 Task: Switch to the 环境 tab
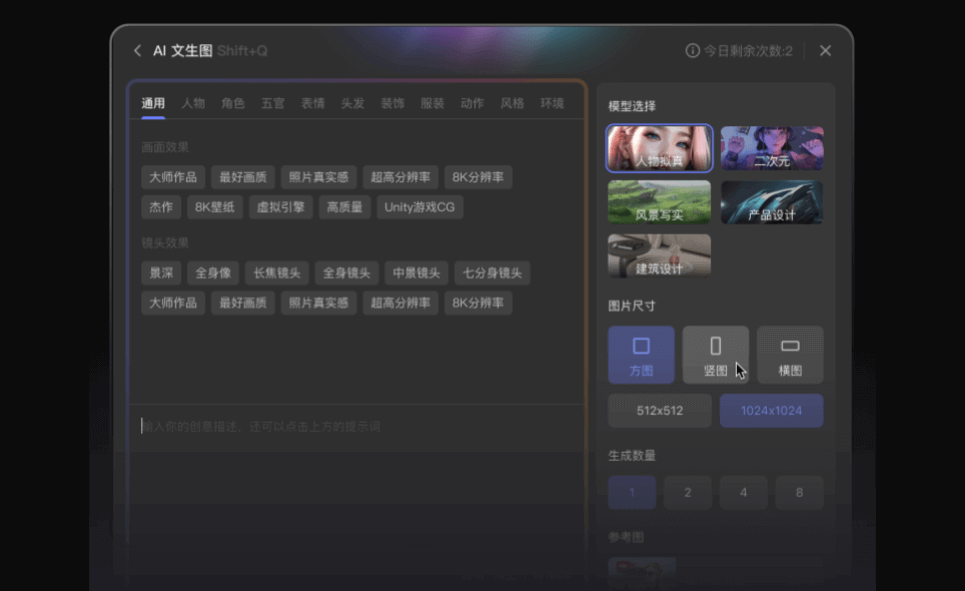[551, 102]
